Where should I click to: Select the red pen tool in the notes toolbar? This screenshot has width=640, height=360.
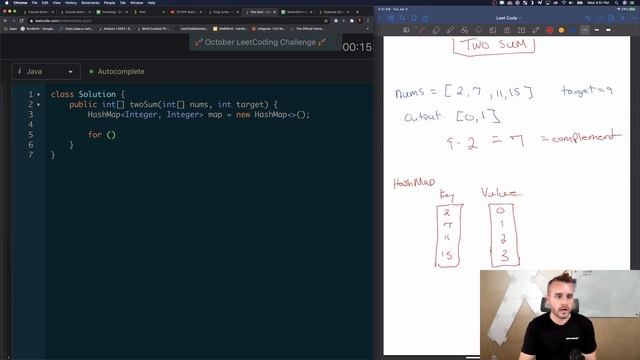421,30
